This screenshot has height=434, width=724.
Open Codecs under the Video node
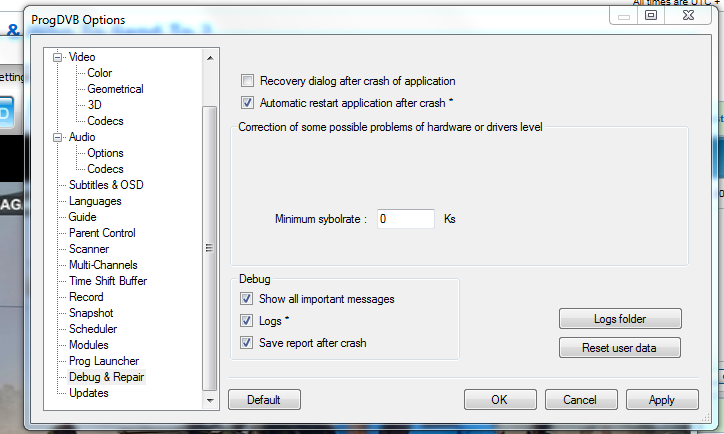tap(105, 121)
